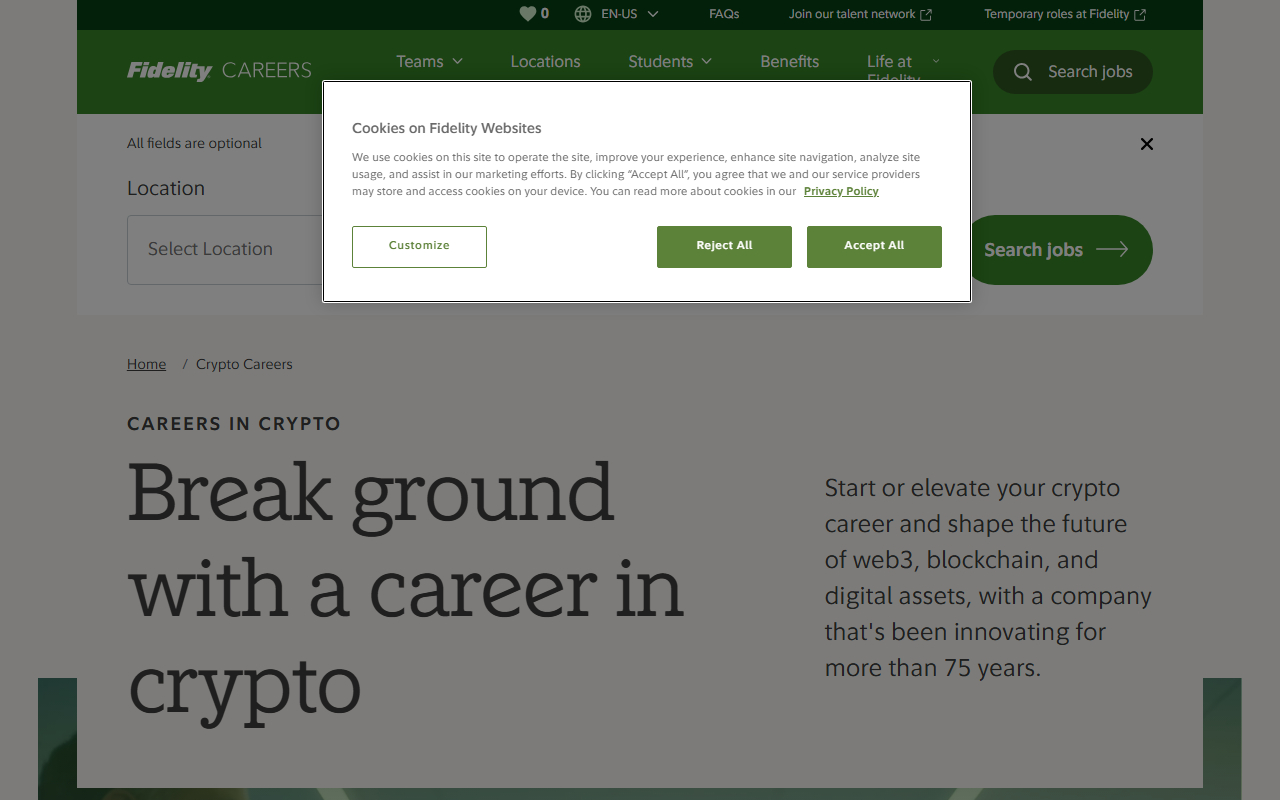Click the green Search jobs arrow button
1280x800 pixels.
[1061, 250]
